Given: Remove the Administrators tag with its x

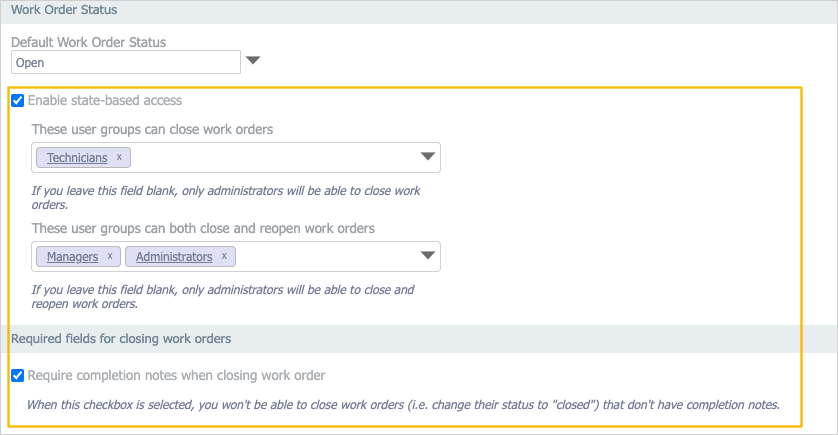Looking at the screenshot, I should (224, 256).
